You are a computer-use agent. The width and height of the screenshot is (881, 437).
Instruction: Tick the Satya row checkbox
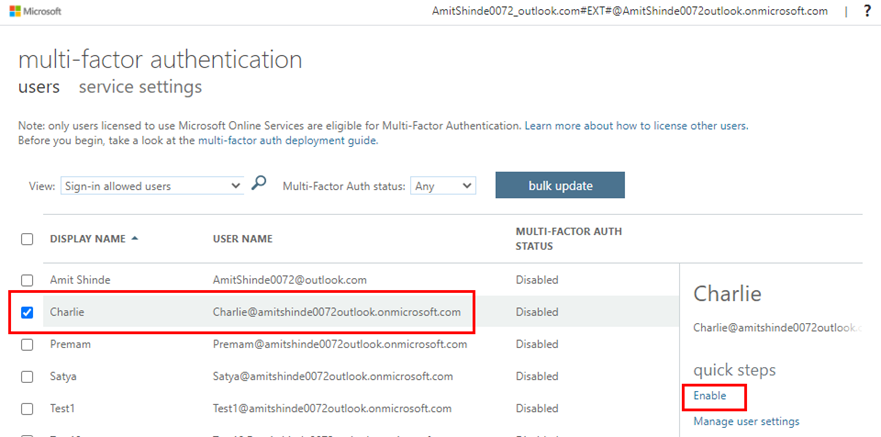point(27,376)
